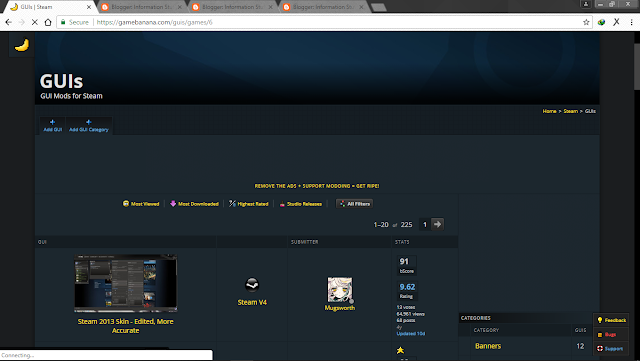640x361 pixels.
Task: Click the gold star award icon
Action: 400,350
